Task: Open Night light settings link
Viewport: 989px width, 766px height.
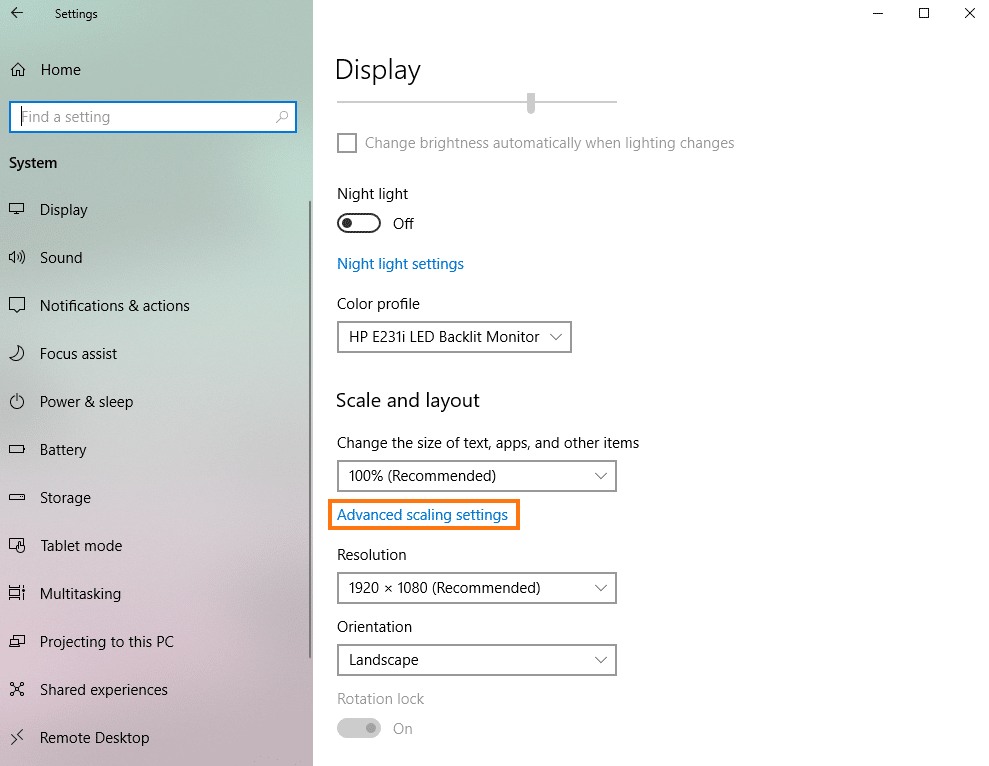Action: (x=401, y=264)
